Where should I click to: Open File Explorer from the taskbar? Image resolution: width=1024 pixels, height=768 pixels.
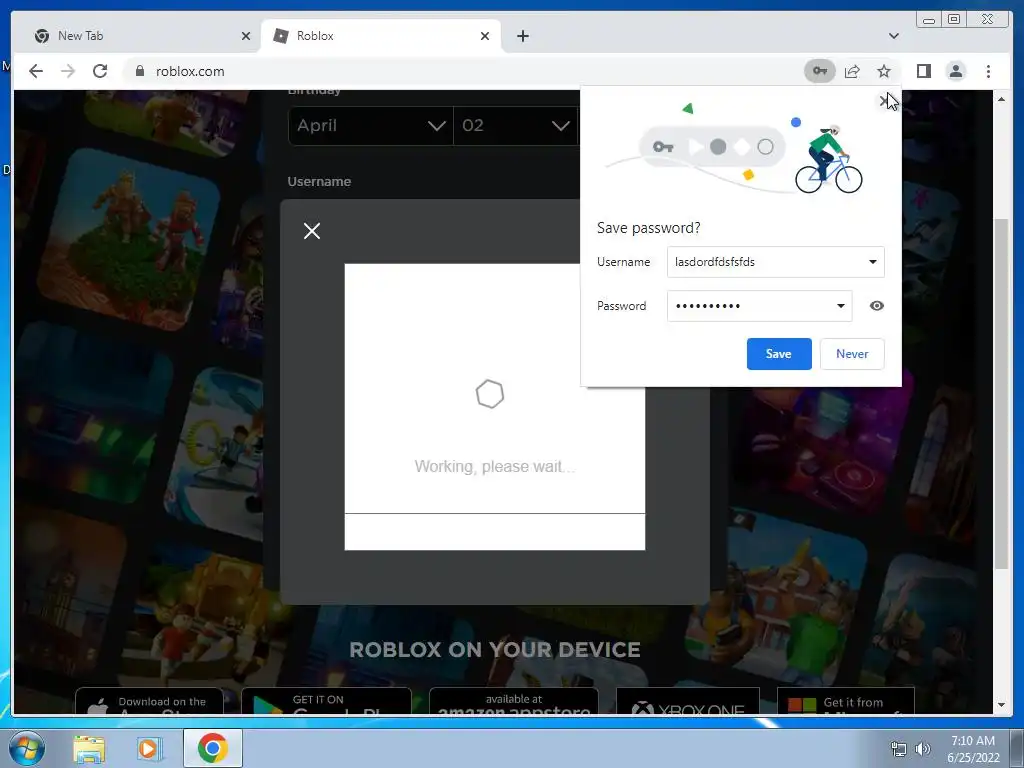[x=89, y=748]
